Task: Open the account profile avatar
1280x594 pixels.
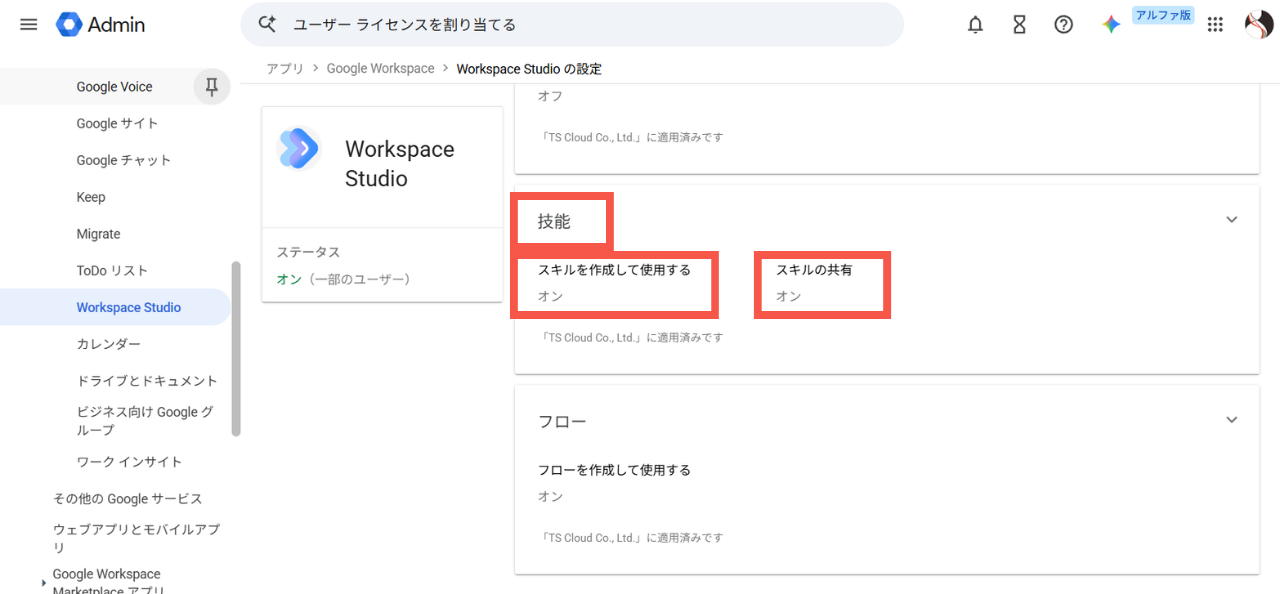Action: 1258,25
